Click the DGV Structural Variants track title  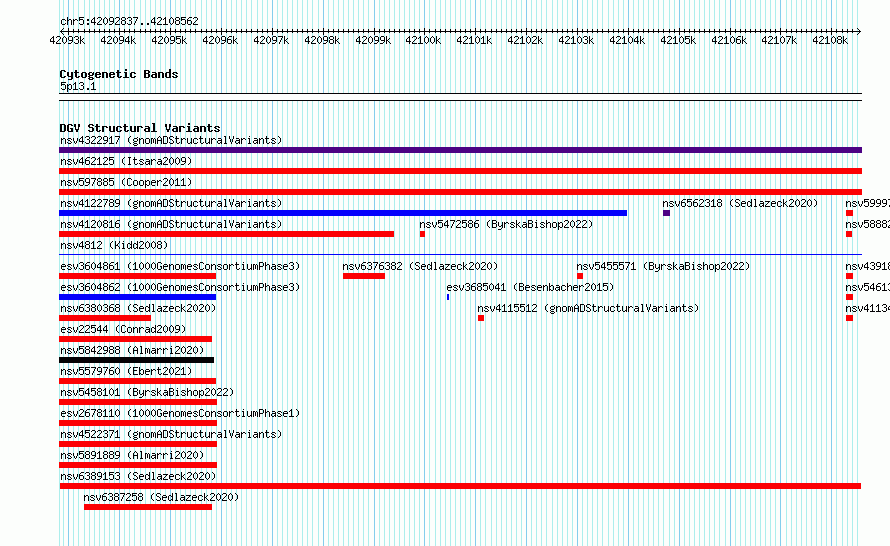pyautogui.click(x=140, y=128)
